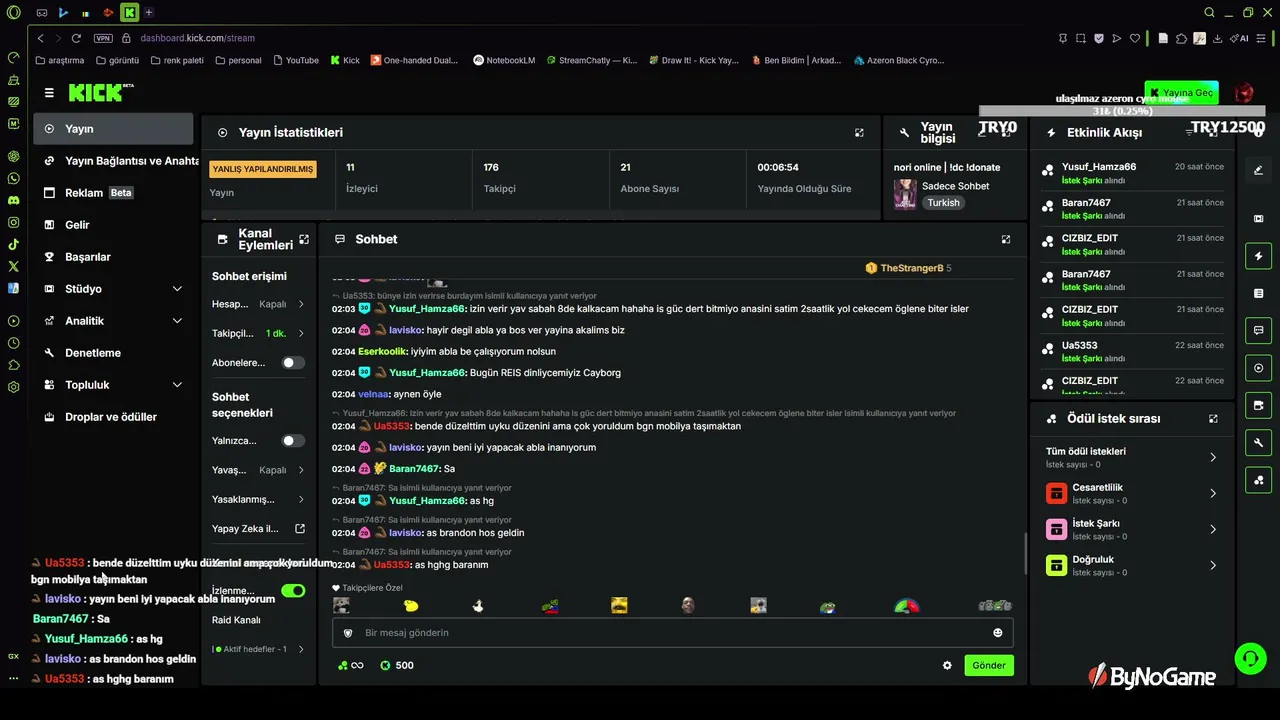The width and height of the screenshot is (1280, 720).
Task: Expand the Yayın İstatistikleri panel to fullscreen
Action: [x=859, y=132]
